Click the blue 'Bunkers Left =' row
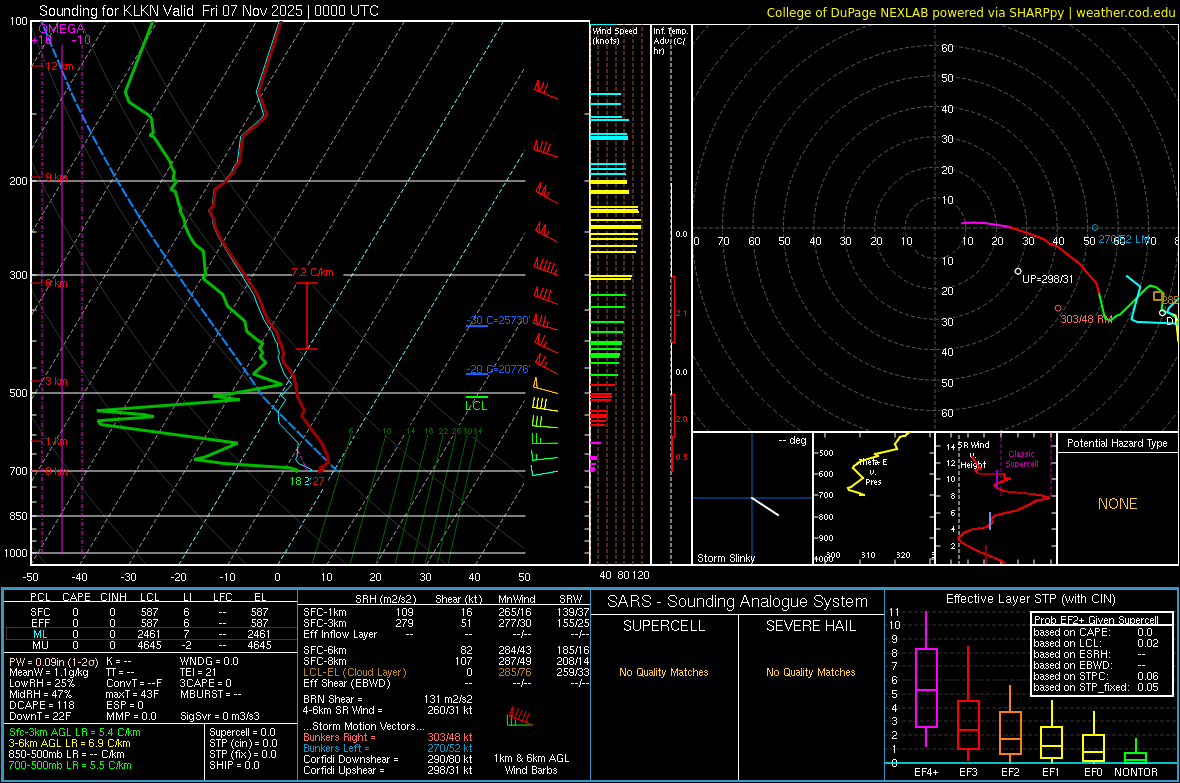1180x783 pixels. 388,748
